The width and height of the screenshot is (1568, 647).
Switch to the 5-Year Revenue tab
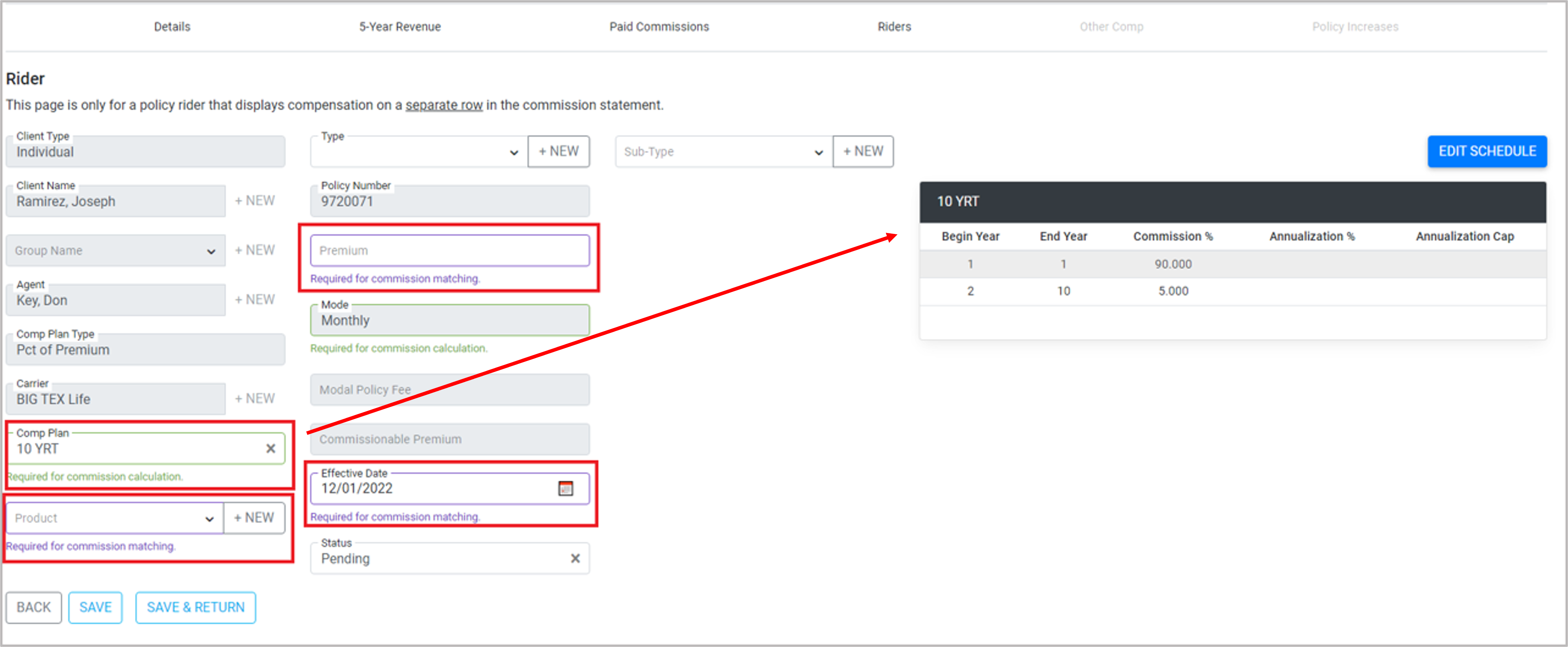click(x=399, y=27)
